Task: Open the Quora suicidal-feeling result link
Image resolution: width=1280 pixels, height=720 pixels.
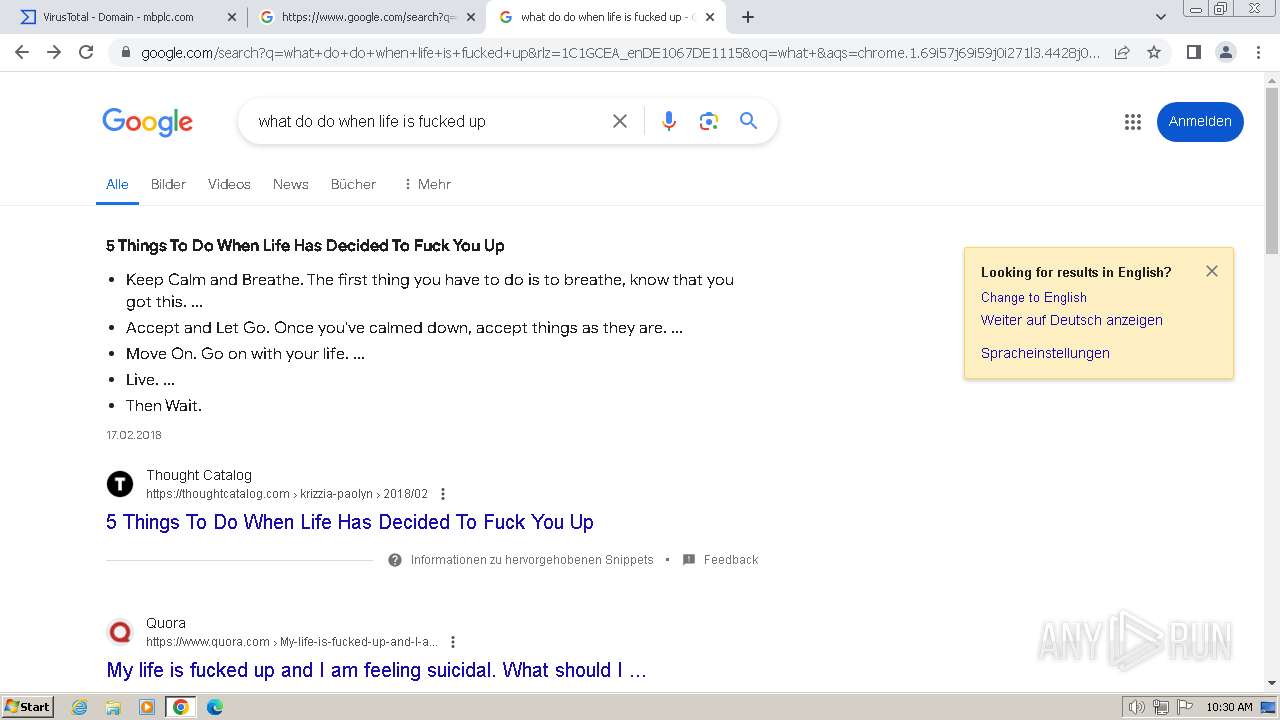Action: [376, 670]
